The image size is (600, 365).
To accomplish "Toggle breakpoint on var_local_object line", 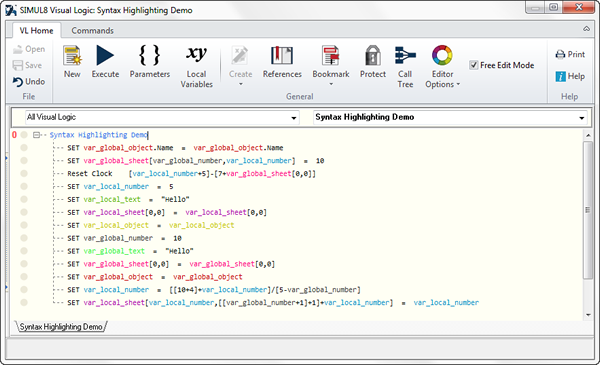I will coord(24,225).
